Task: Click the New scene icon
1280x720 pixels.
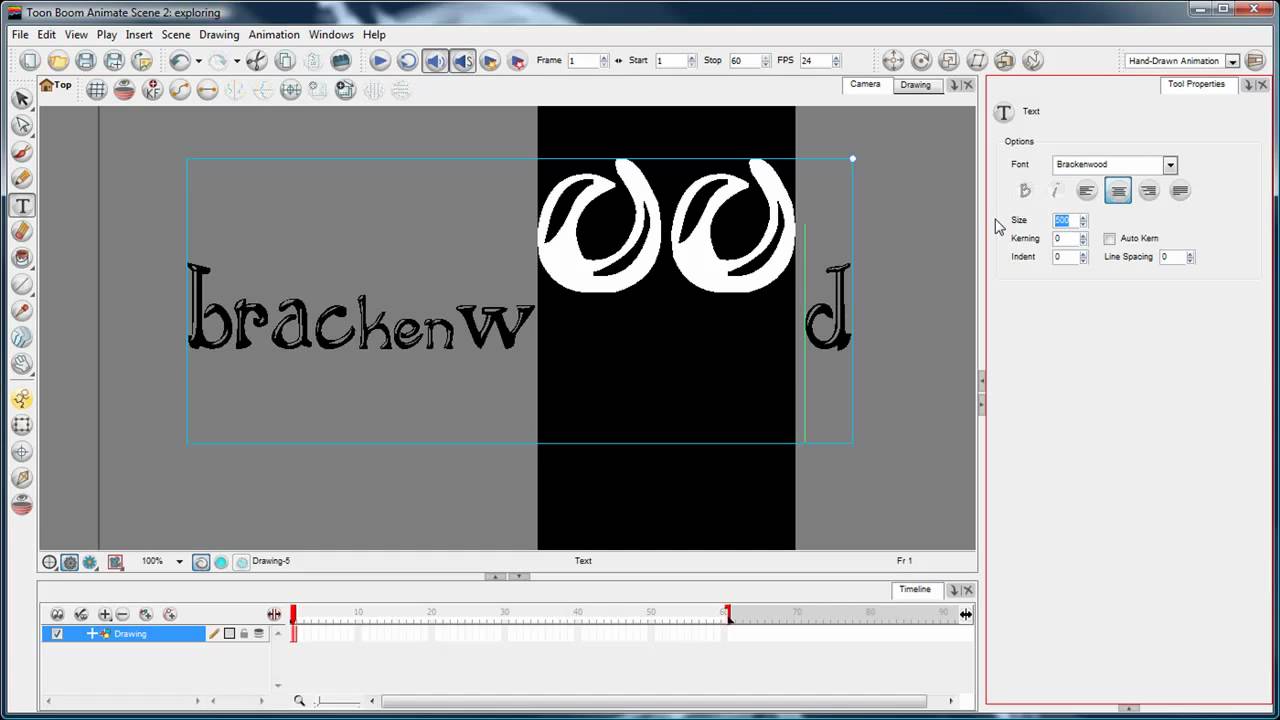Action: point(30,61)
